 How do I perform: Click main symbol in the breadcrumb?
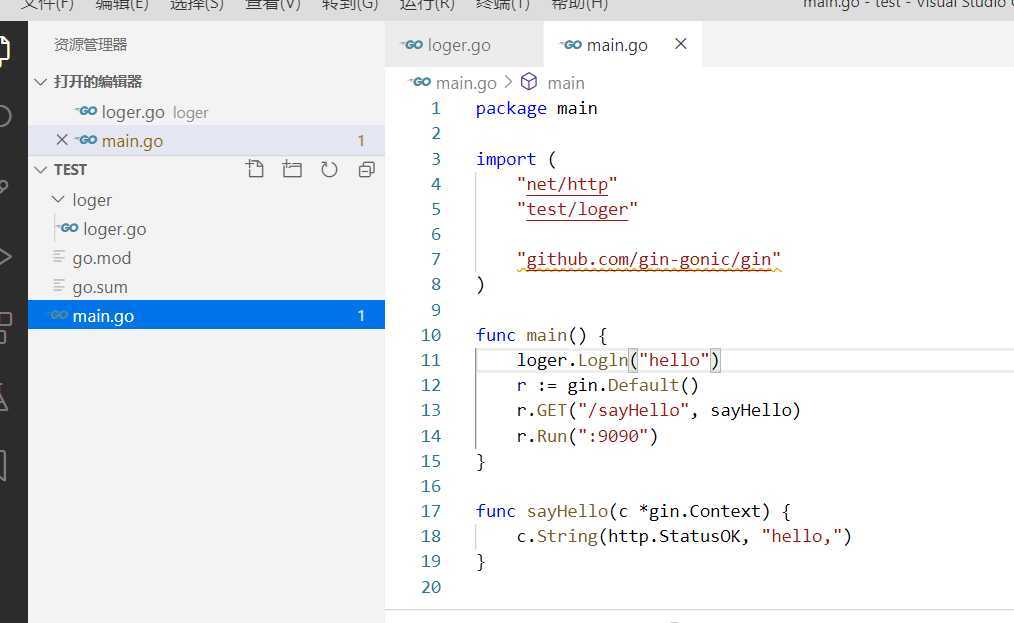[566, 83]
